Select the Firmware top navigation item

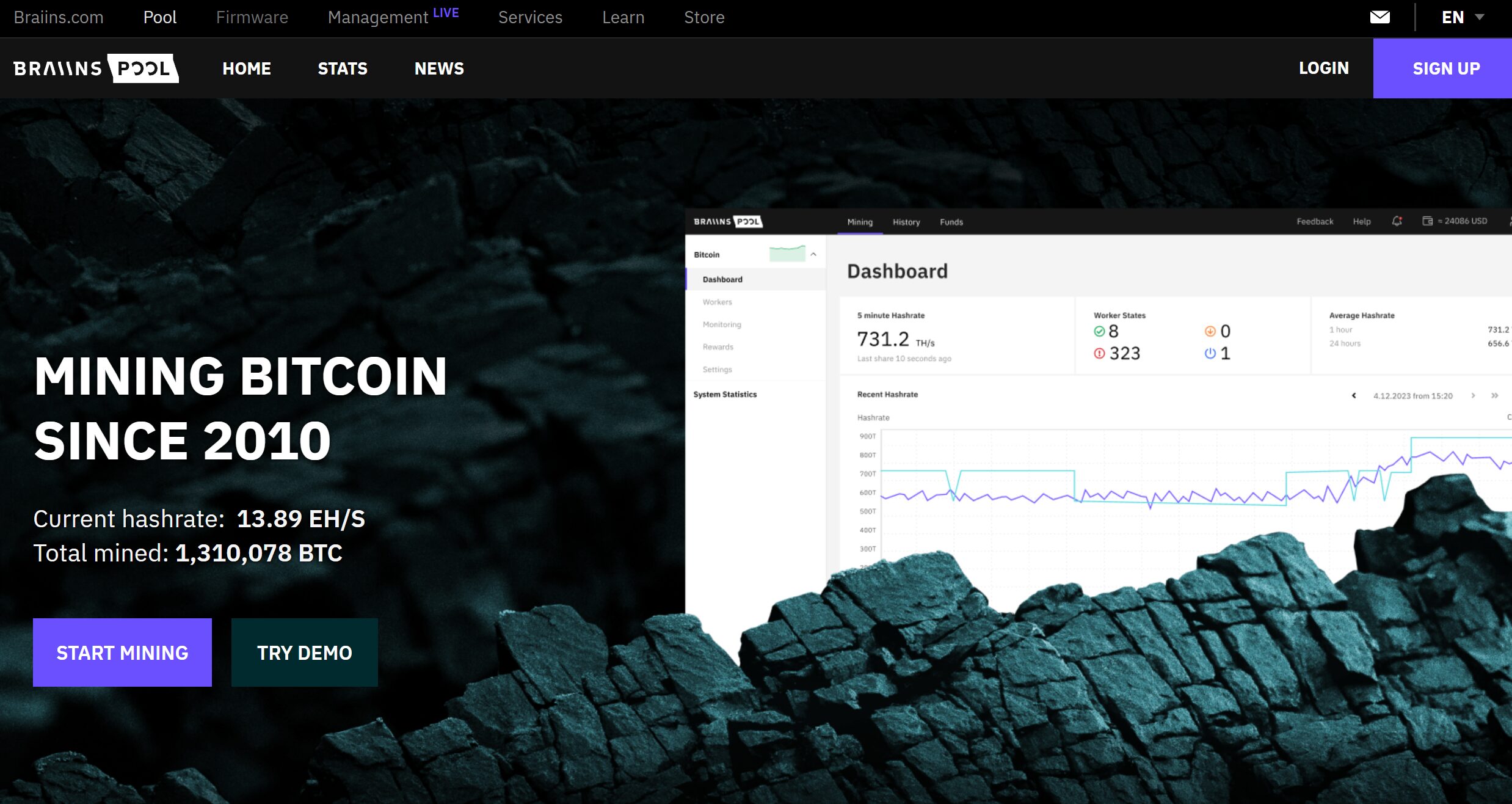[x=252, y=17]
